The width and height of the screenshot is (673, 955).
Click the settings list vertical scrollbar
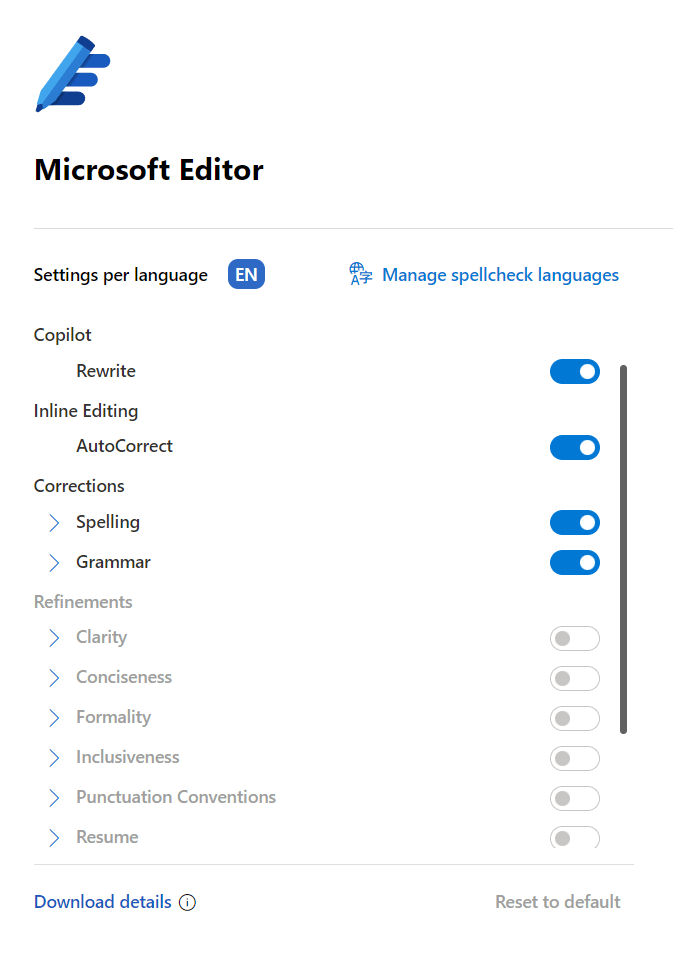[x=623, y=549]
